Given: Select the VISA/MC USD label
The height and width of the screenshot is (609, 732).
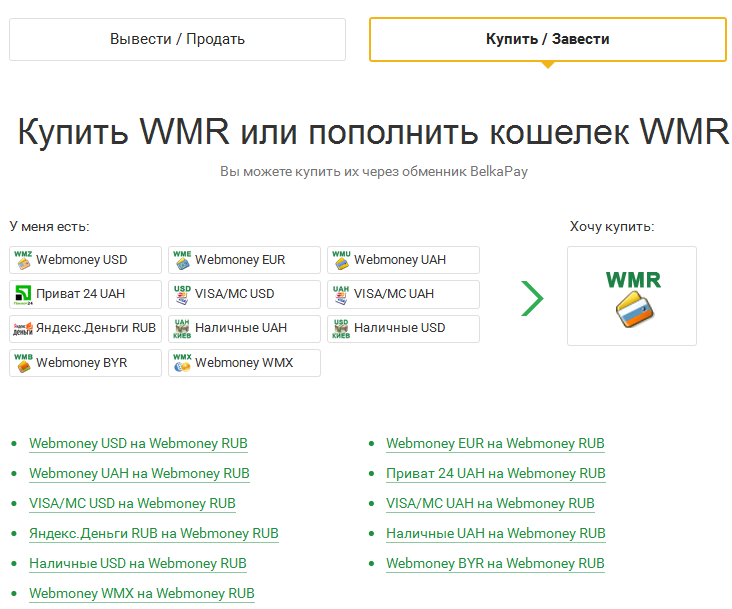Looking at the screenshot, I should tap(234, 294).
